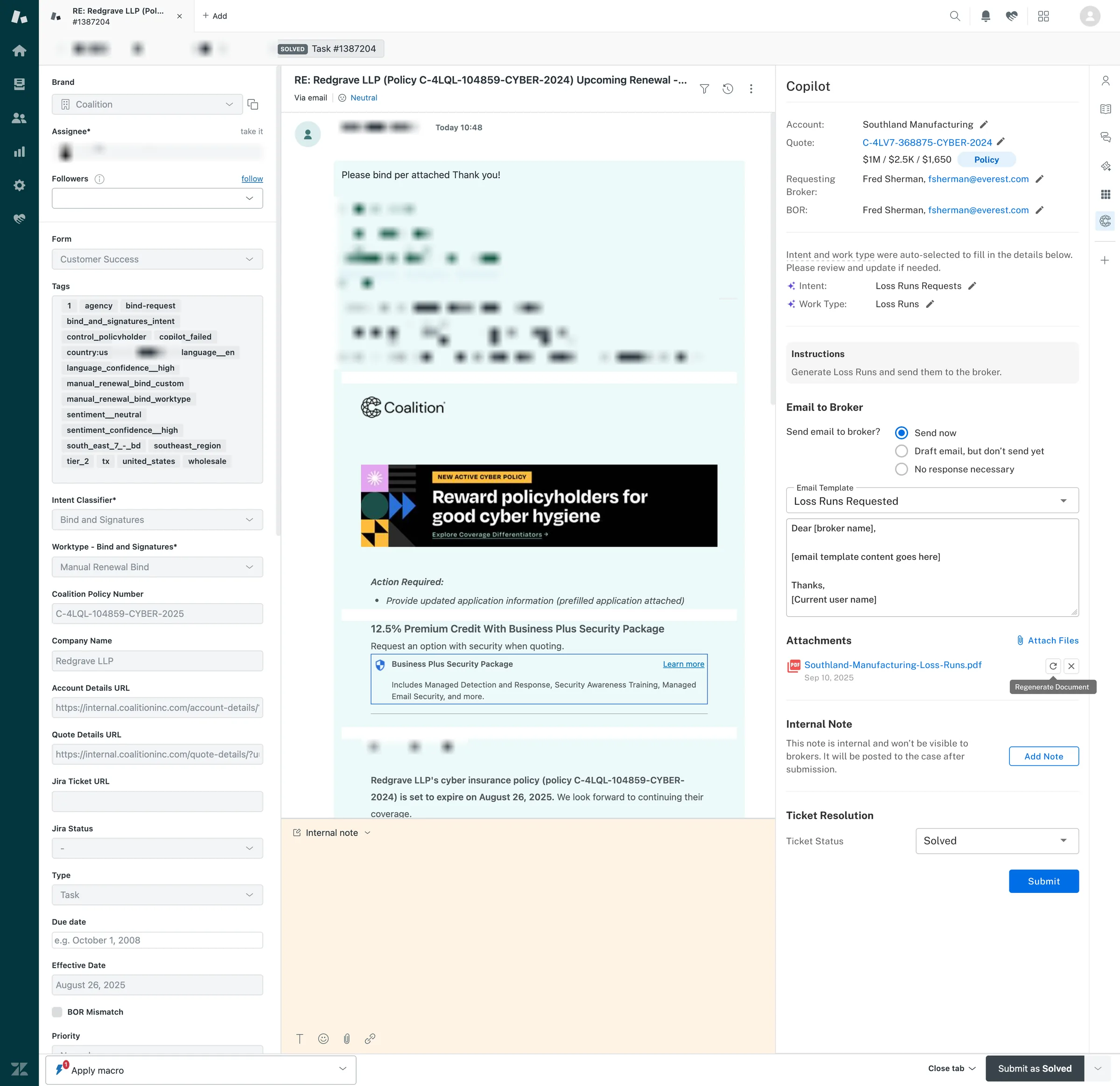Edit the Intent pencil icon

[x=972, y=285]
